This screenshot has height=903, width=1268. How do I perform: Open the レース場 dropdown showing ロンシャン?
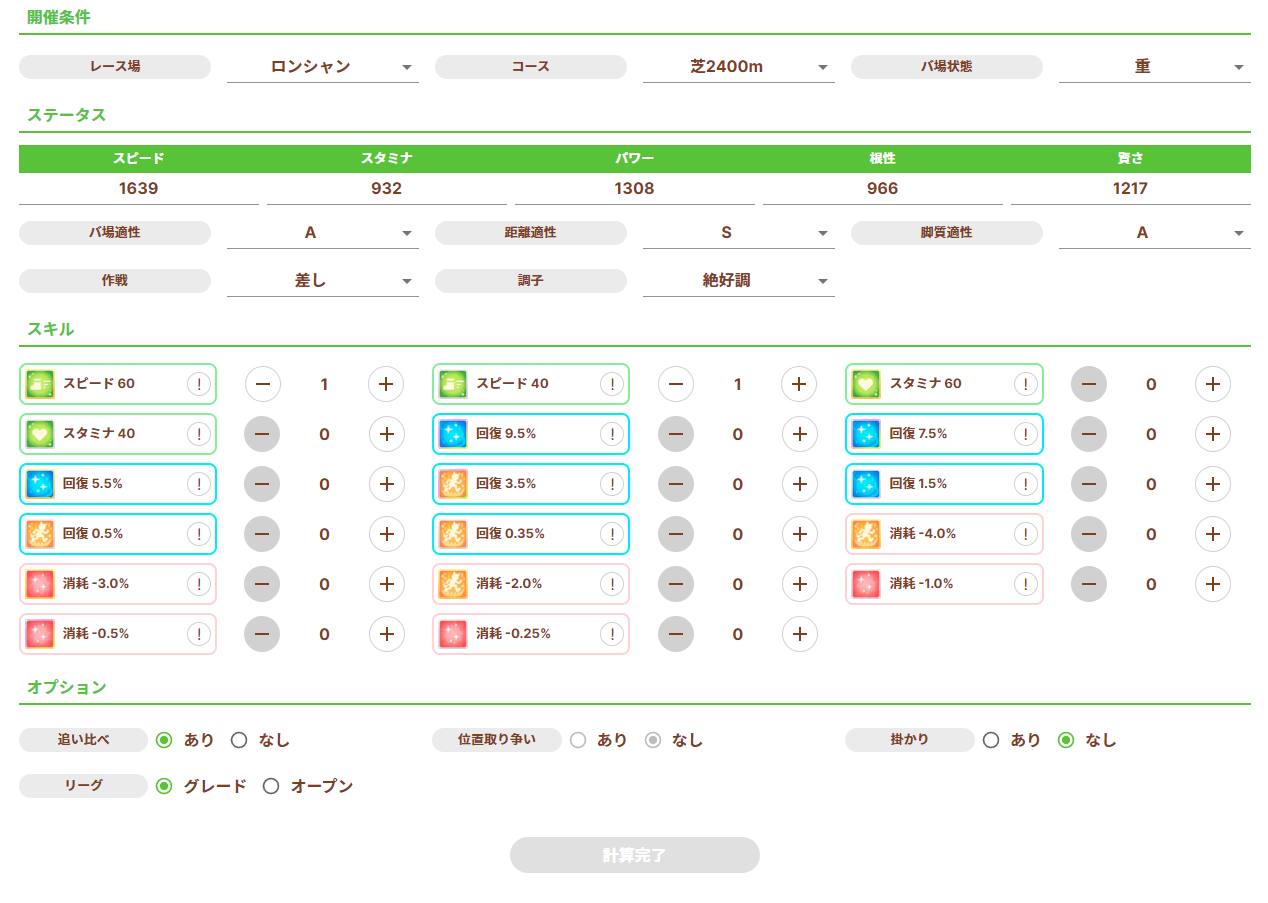click(323, 67)
